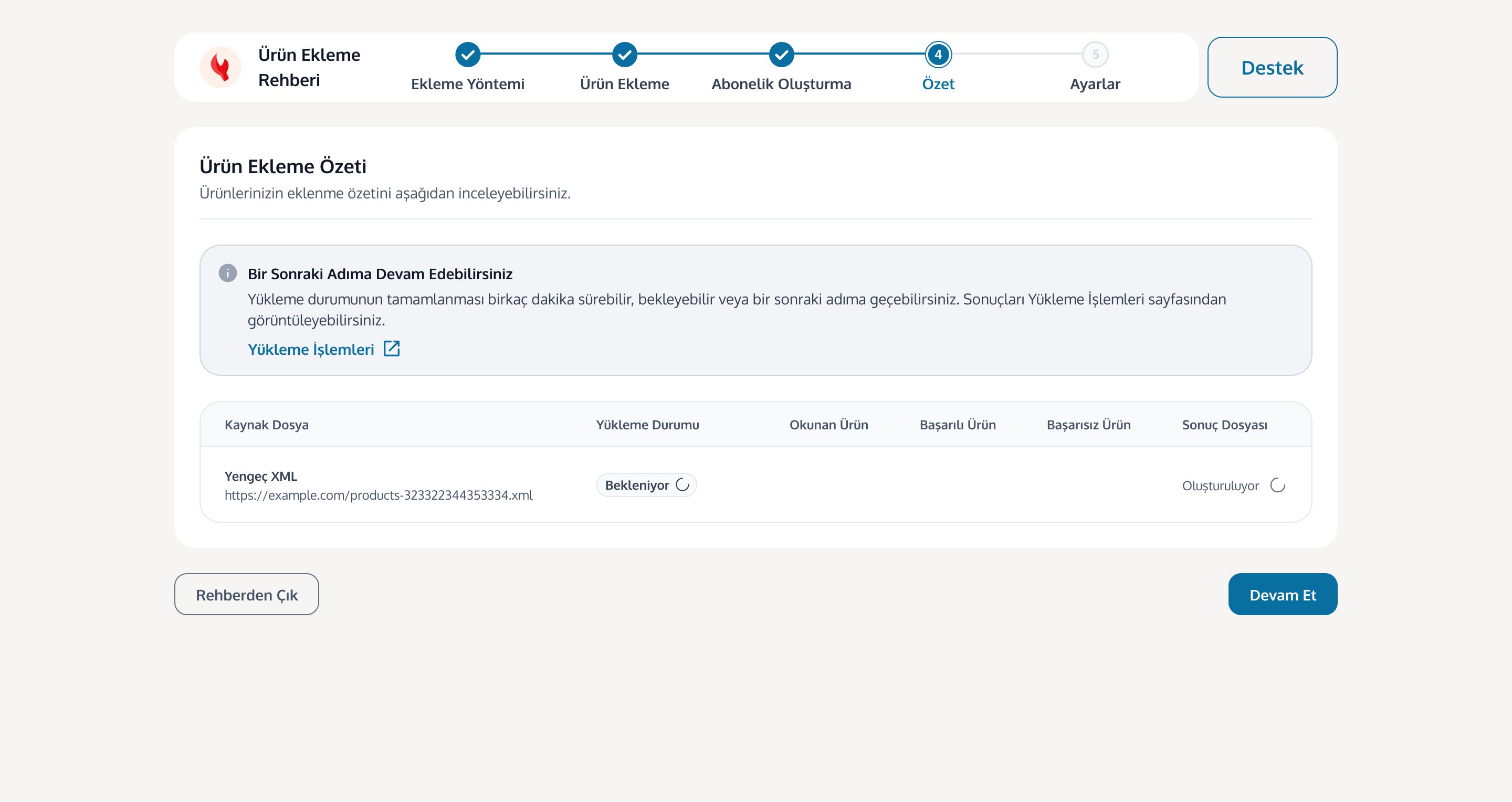Click the Başarısız Ürün column header

(x=1088, y=425)
